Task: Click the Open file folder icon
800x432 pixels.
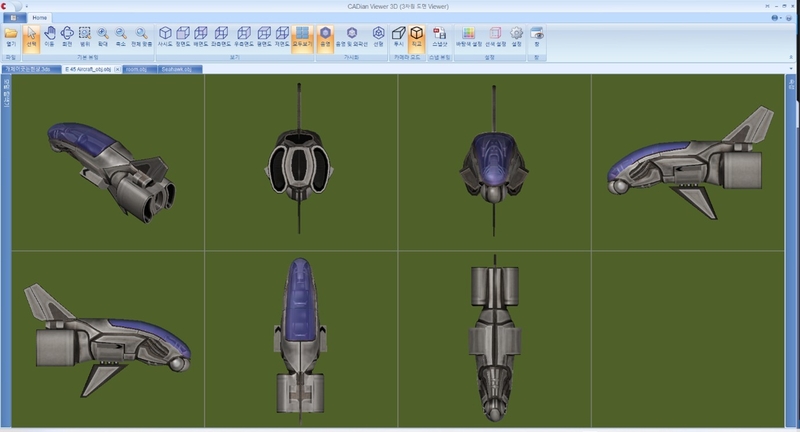Action: pyautogui.click(x=11, y=37)
